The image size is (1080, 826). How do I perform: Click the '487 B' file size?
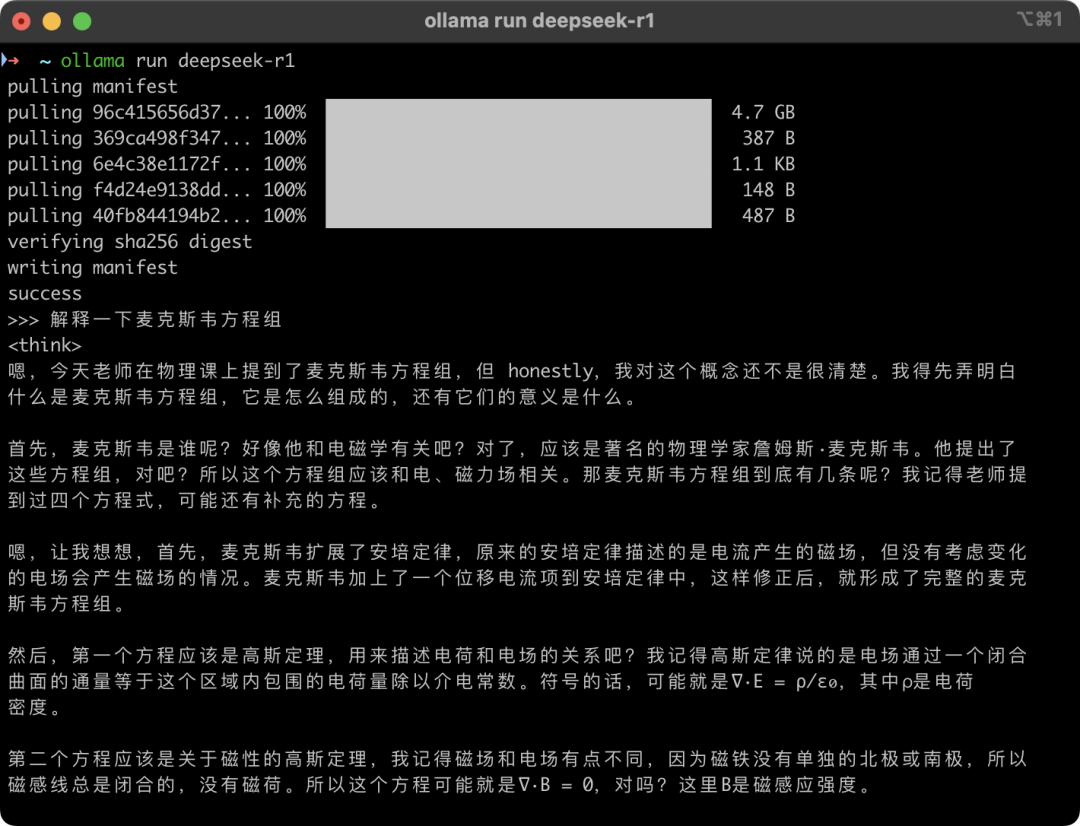[768, 216]
